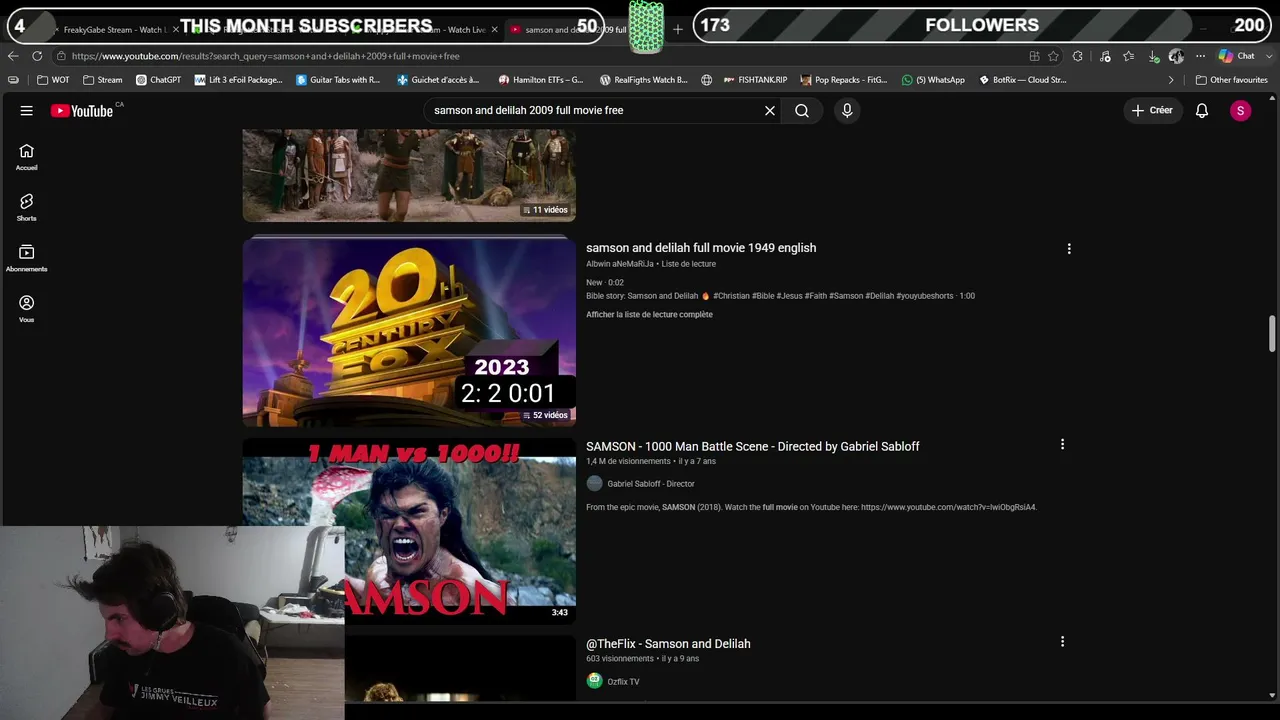
Task: Open the Gabriel Sabloff channel avatar
Action: pyautogui.click(x=595, y=484)
